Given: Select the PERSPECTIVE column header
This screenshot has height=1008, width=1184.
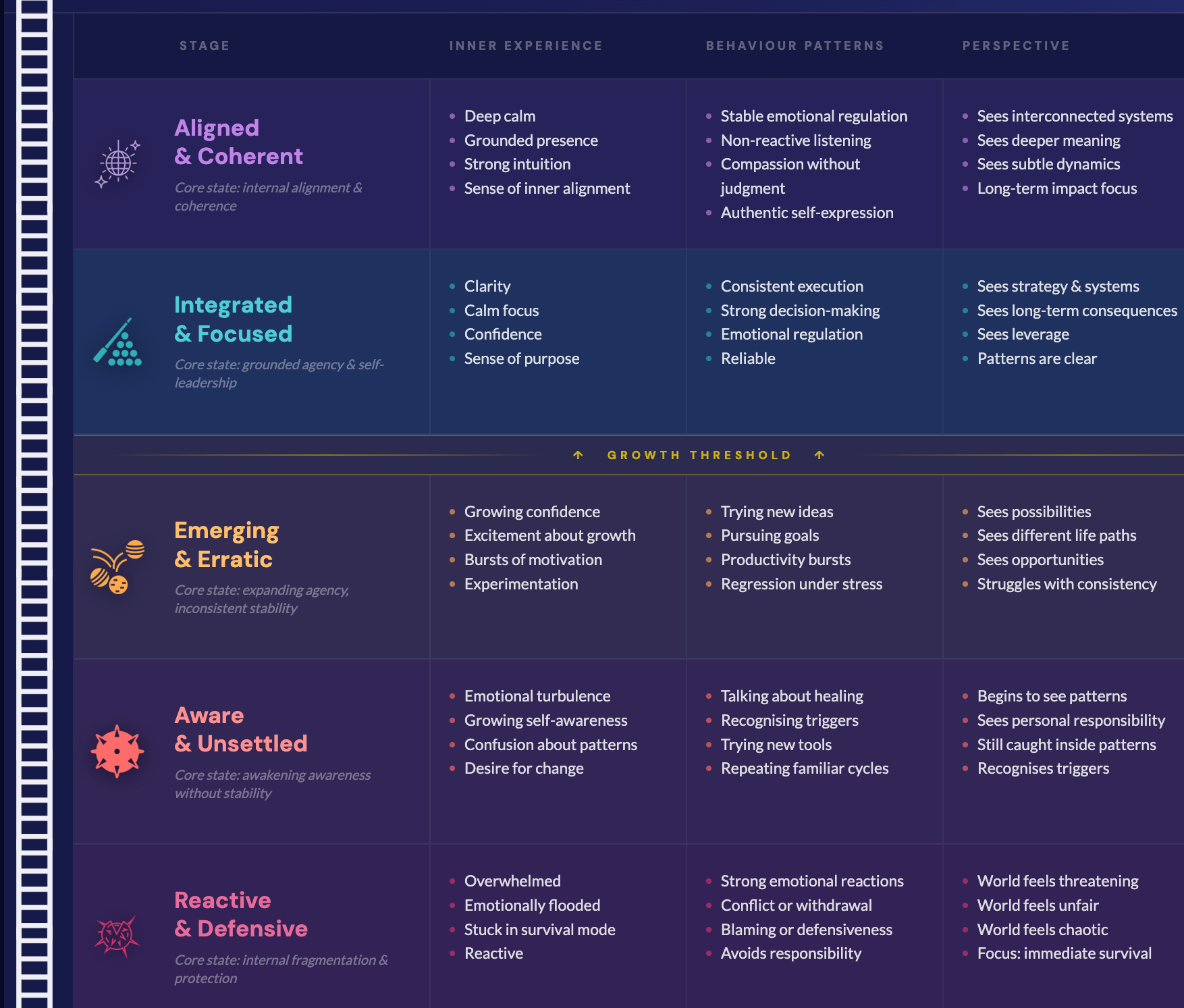Looking at the screenshot, I should (1016, 46).
